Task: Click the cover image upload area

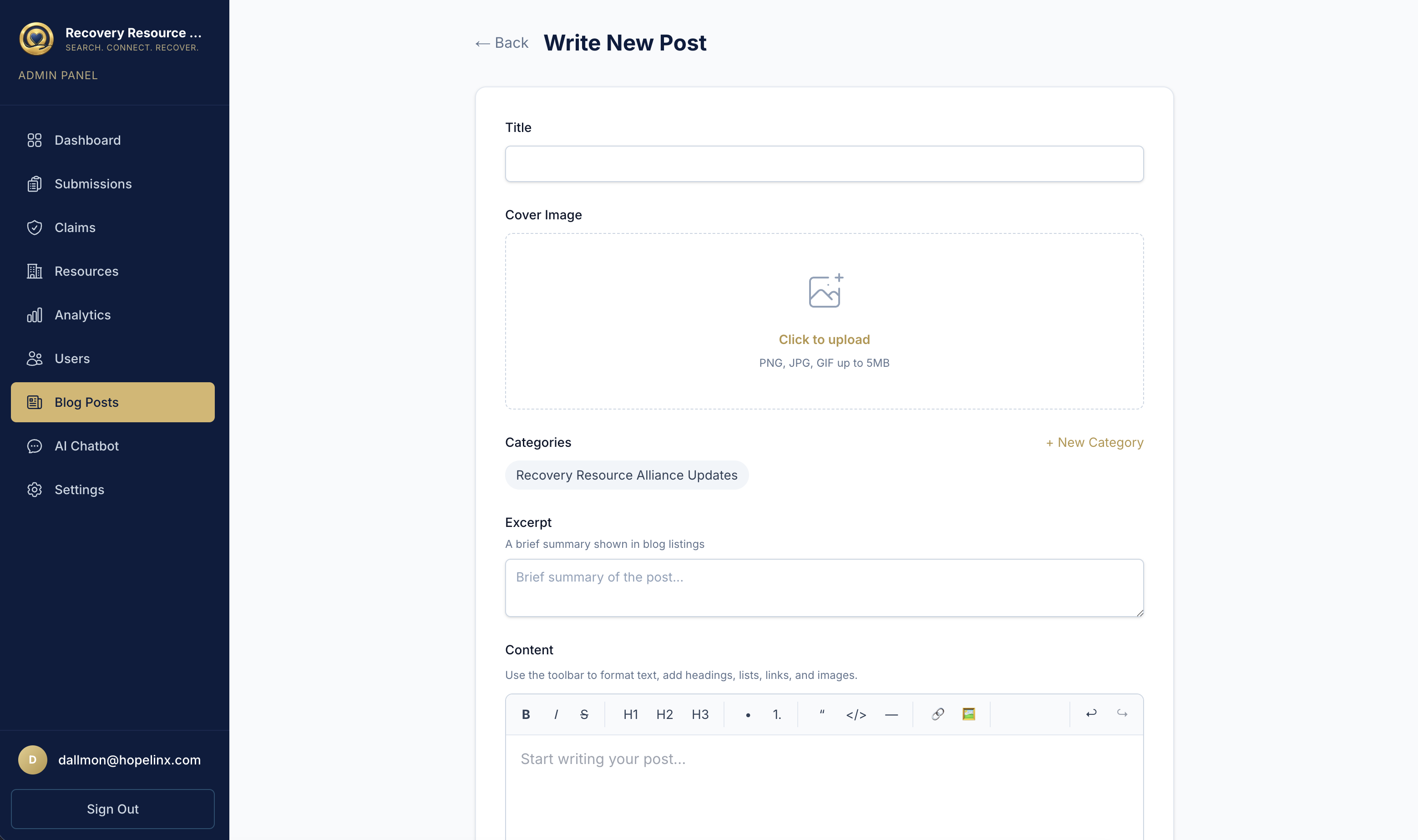Action: tap(824, 321)
